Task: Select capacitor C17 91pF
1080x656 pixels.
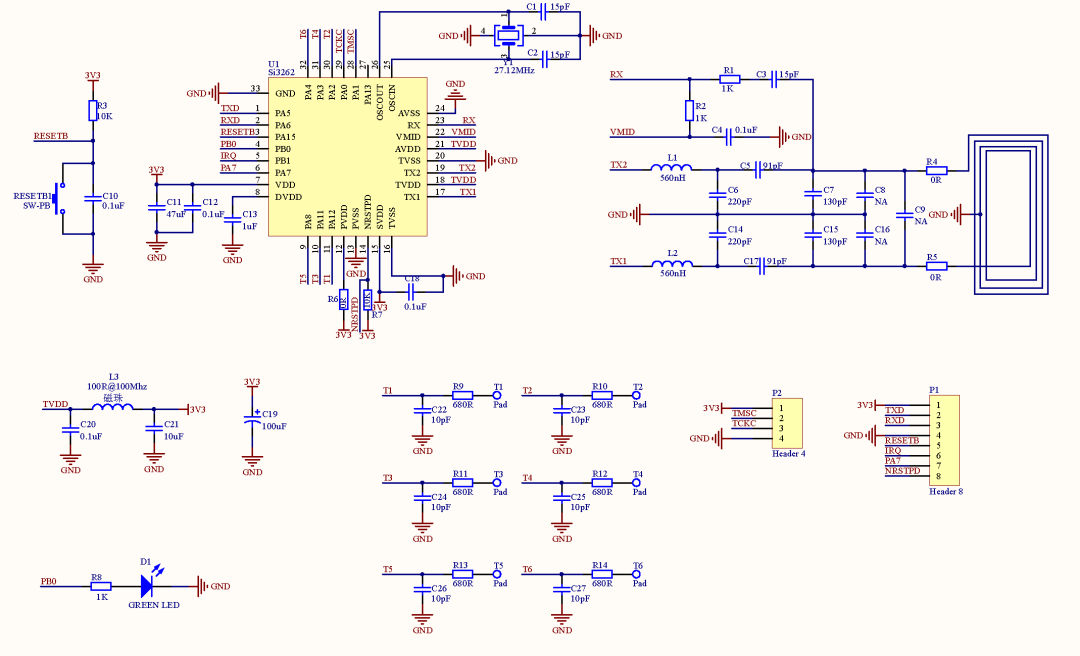Action: point(762,266)
